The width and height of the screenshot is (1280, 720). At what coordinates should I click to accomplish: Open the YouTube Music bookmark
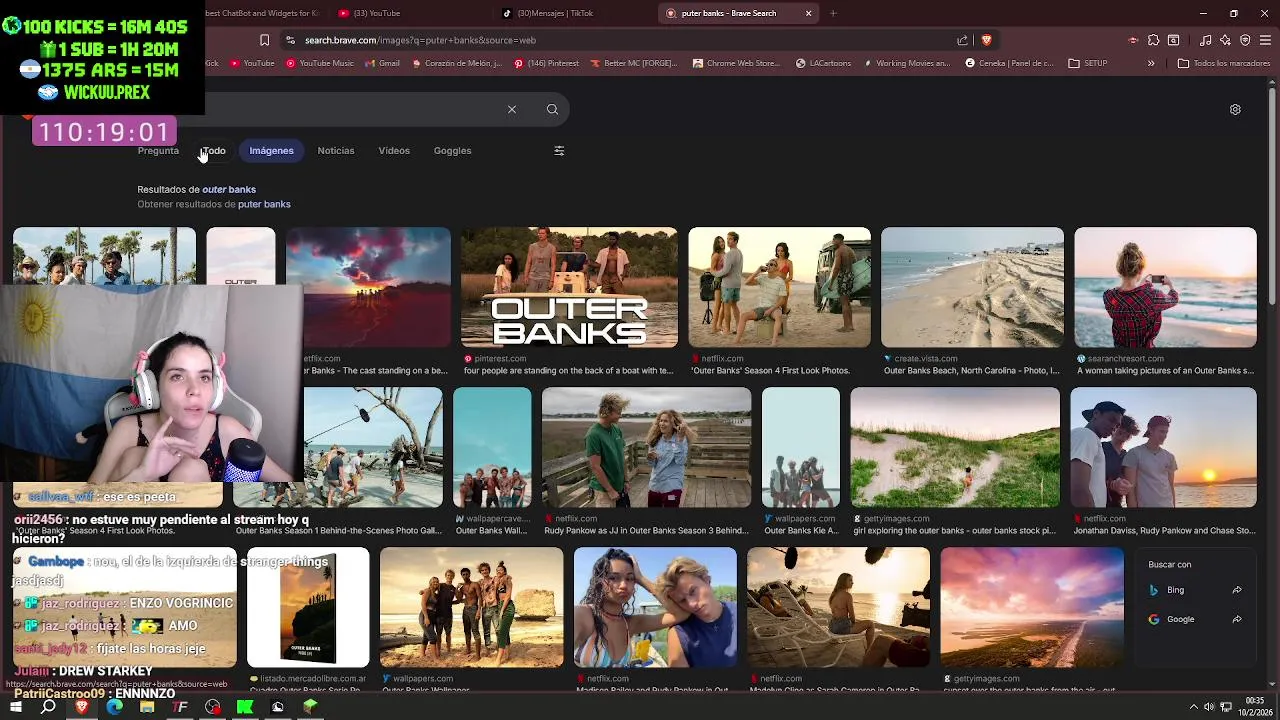tap(320, 63)
